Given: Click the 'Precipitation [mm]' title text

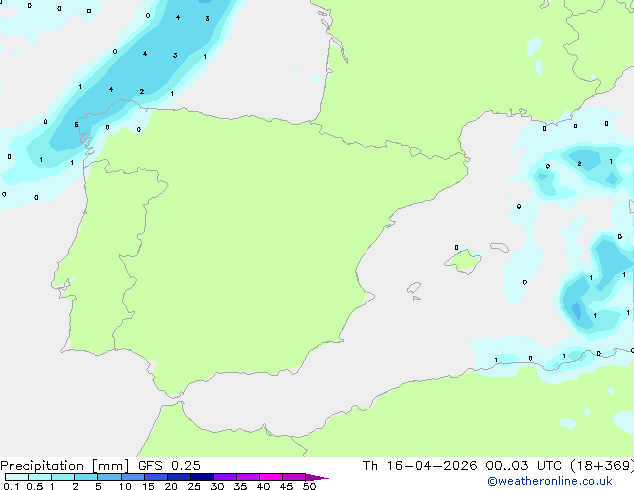Looking at the screenshot, I should [64, 466].
